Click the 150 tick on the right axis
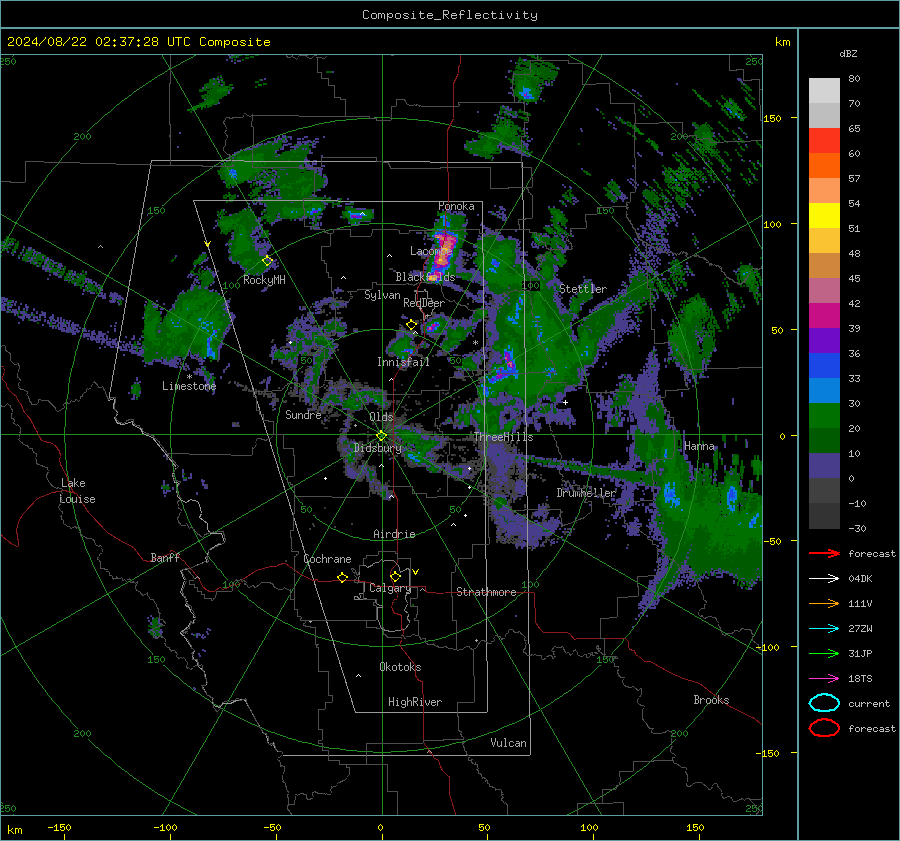The image size is (900, 841). 772,118
